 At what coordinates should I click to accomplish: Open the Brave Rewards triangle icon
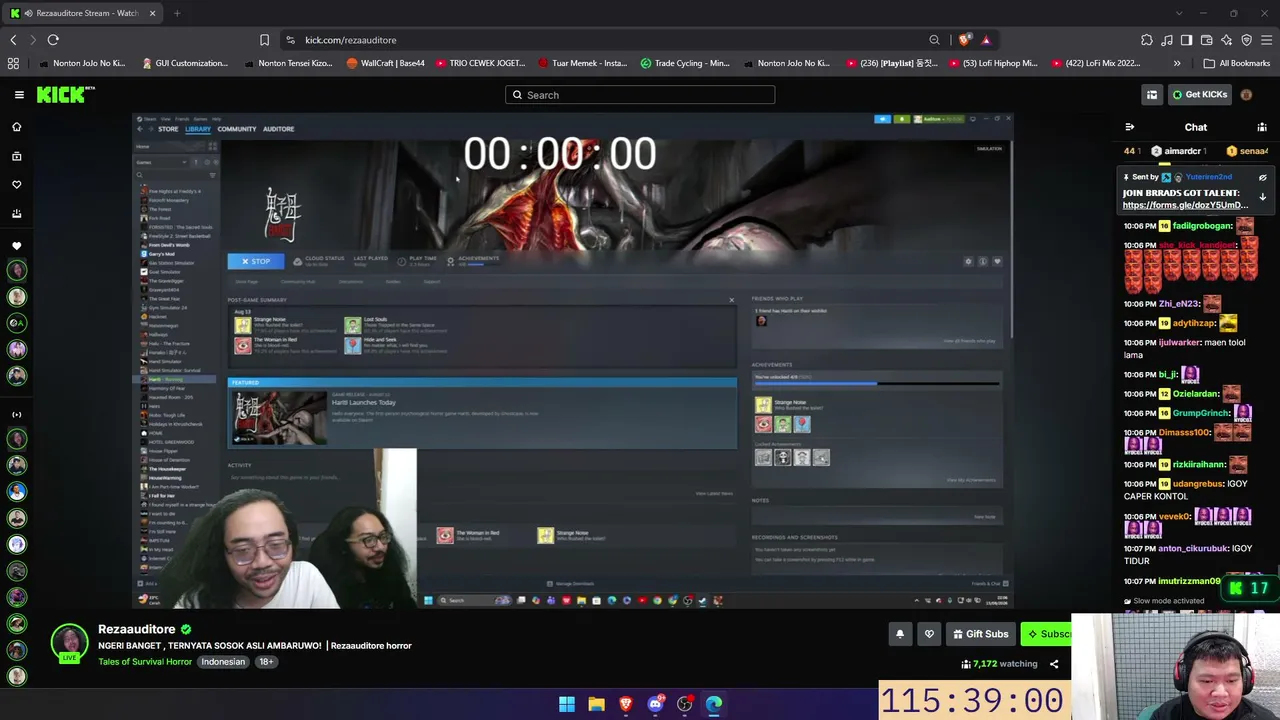986,40
